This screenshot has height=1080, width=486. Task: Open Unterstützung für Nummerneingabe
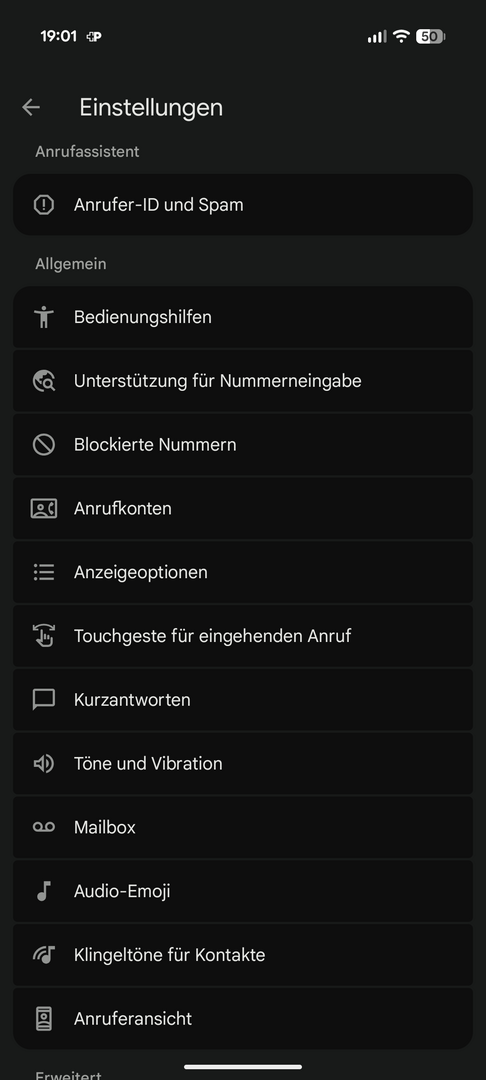243,381
